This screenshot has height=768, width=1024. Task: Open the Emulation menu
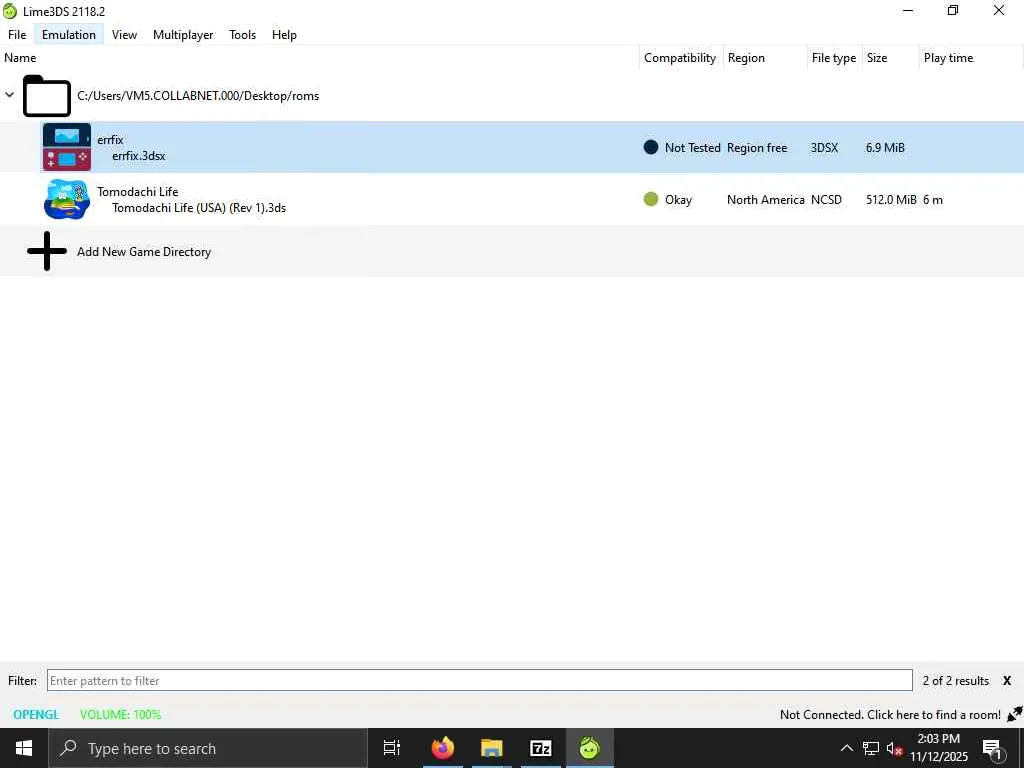(69, 35)
